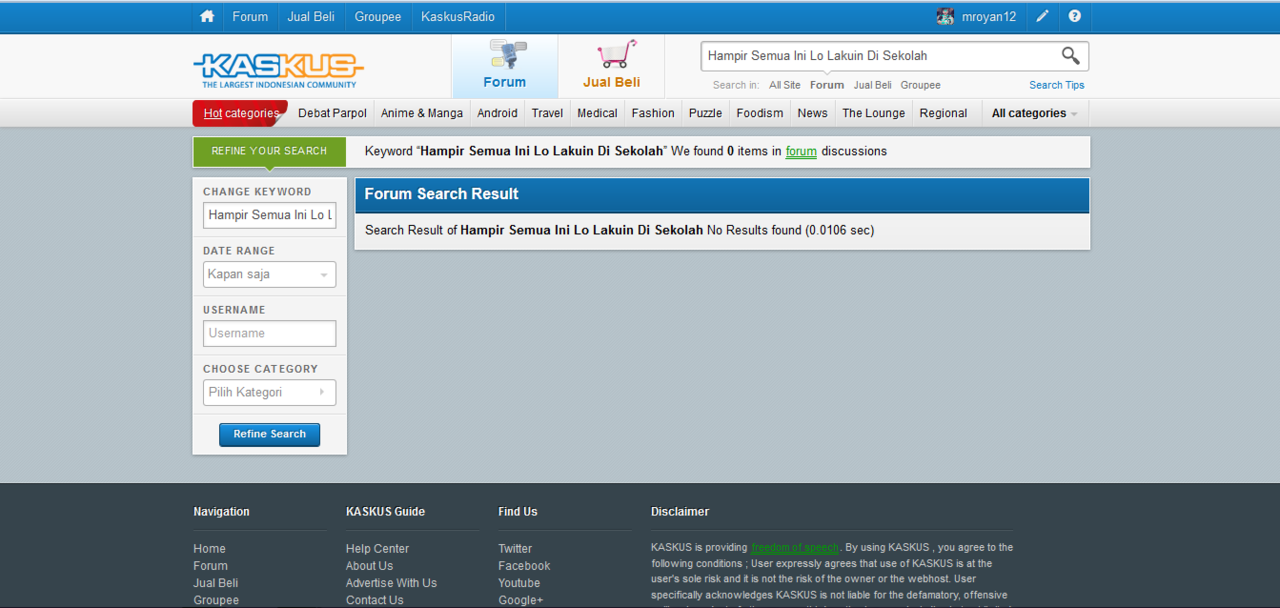Image resolution: width=1280 pixels, height=608 pixels.
Task: Open the Android category
Action: [x=497, y=113]
